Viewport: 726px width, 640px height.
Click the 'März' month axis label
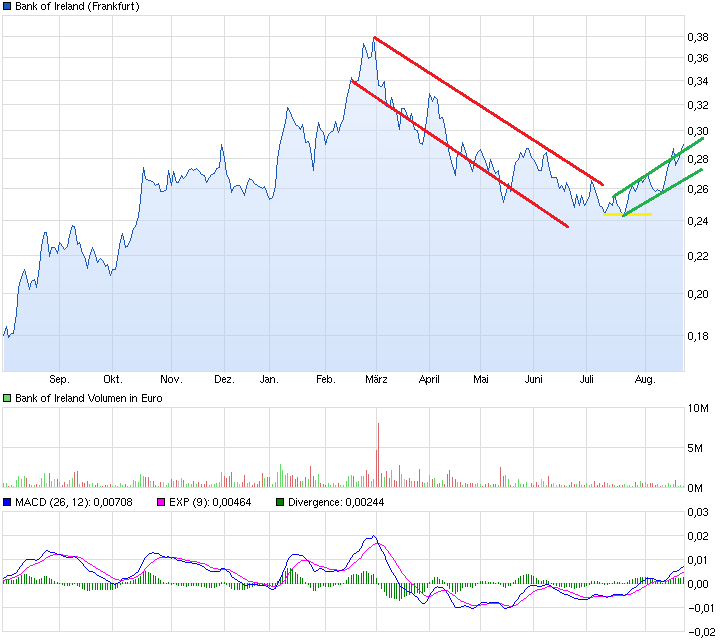[376, 380]
